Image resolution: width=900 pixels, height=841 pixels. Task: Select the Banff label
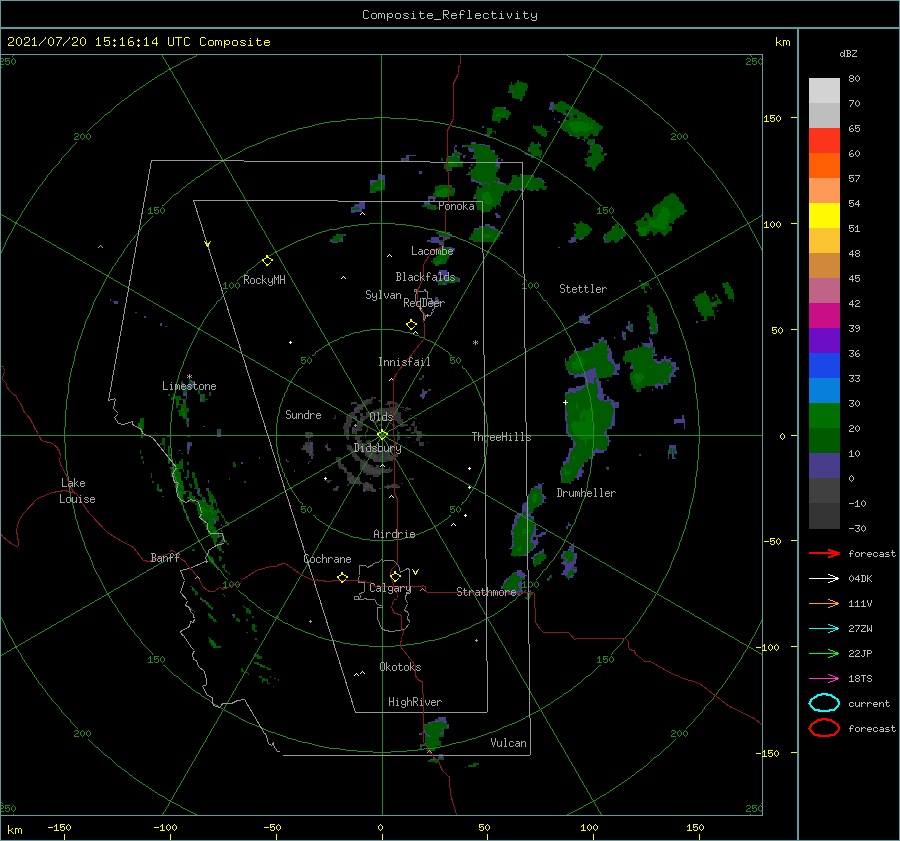tap(165, 557)
